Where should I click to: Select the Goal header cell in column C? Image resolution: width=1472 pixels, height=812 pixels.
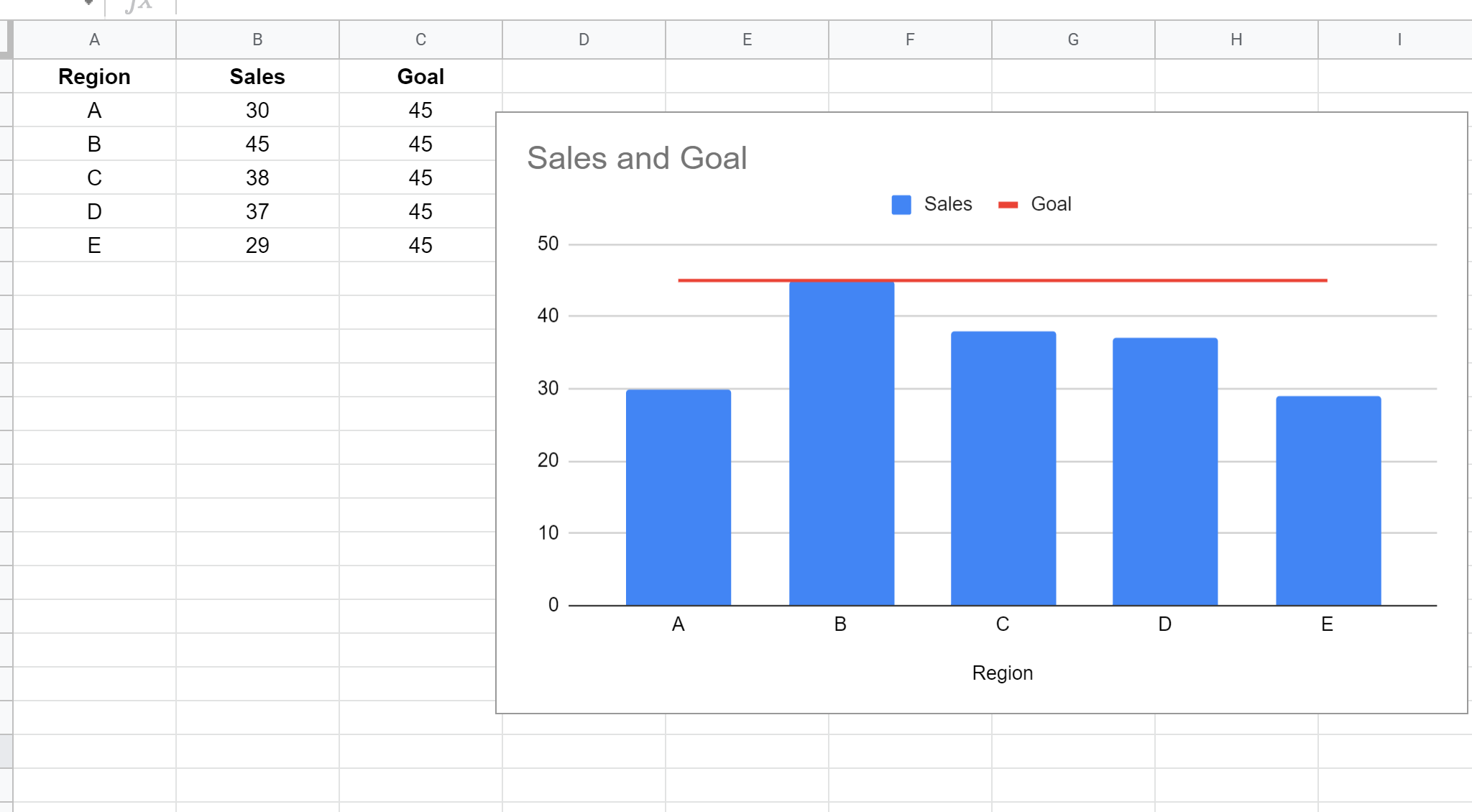420,76
